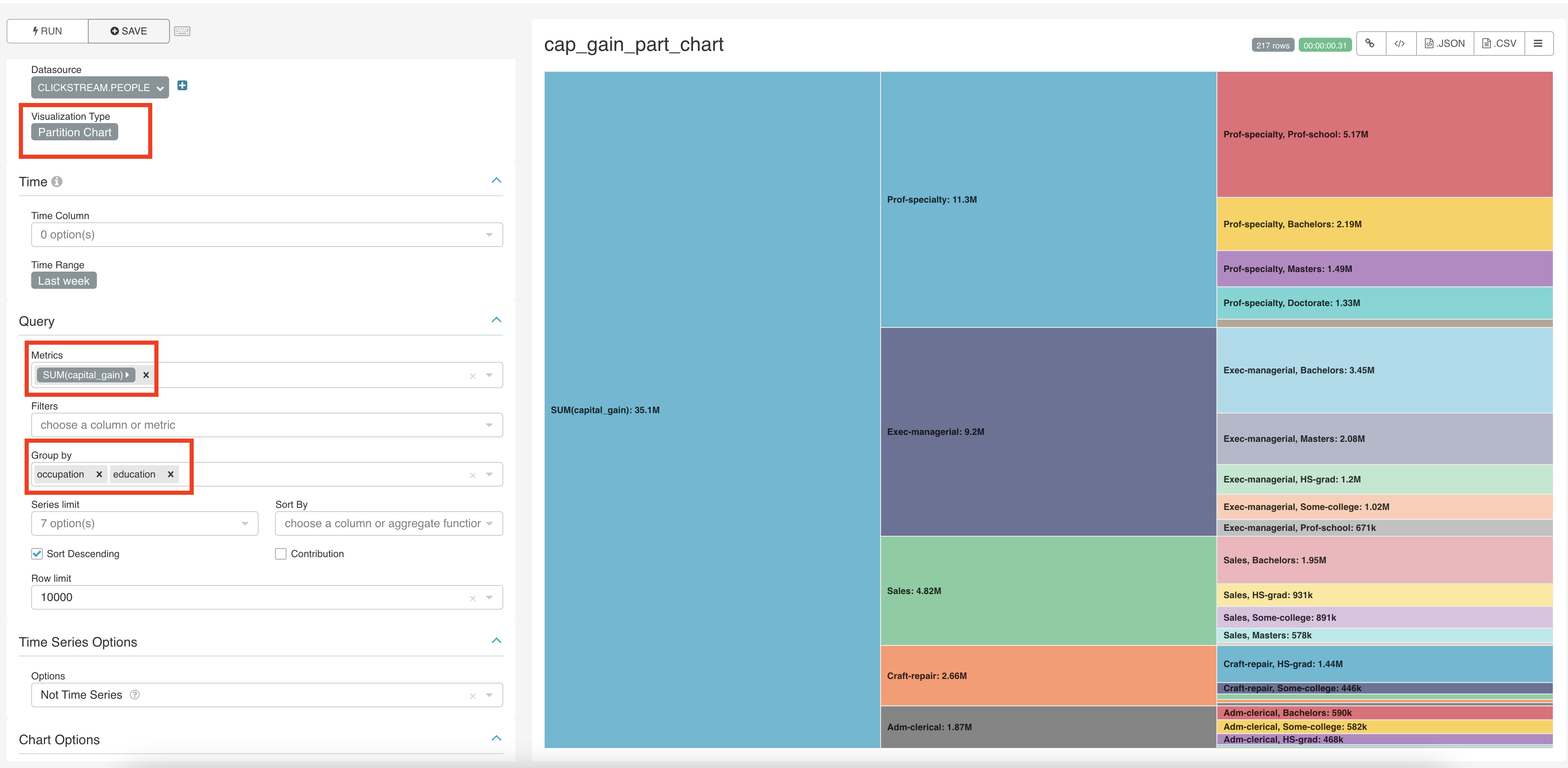The height and width of the screenshot is (768, 1568).
Task: Click the Prof-specialty, Prof-school red partition block
Action: coord(1384,134)
